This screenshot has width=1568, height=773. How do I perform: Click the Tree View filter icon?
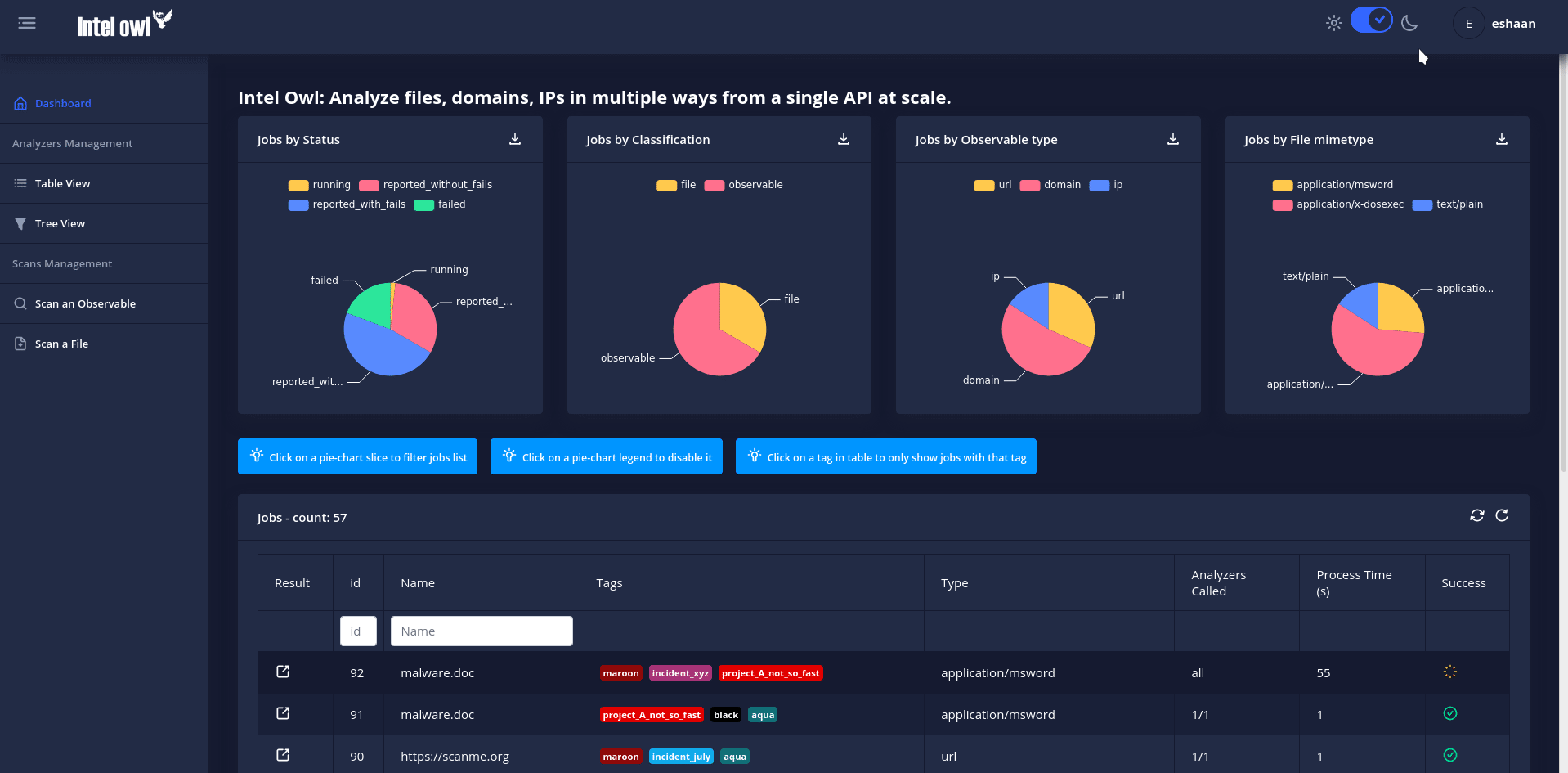pyautogui.click(x=20, y=223)
